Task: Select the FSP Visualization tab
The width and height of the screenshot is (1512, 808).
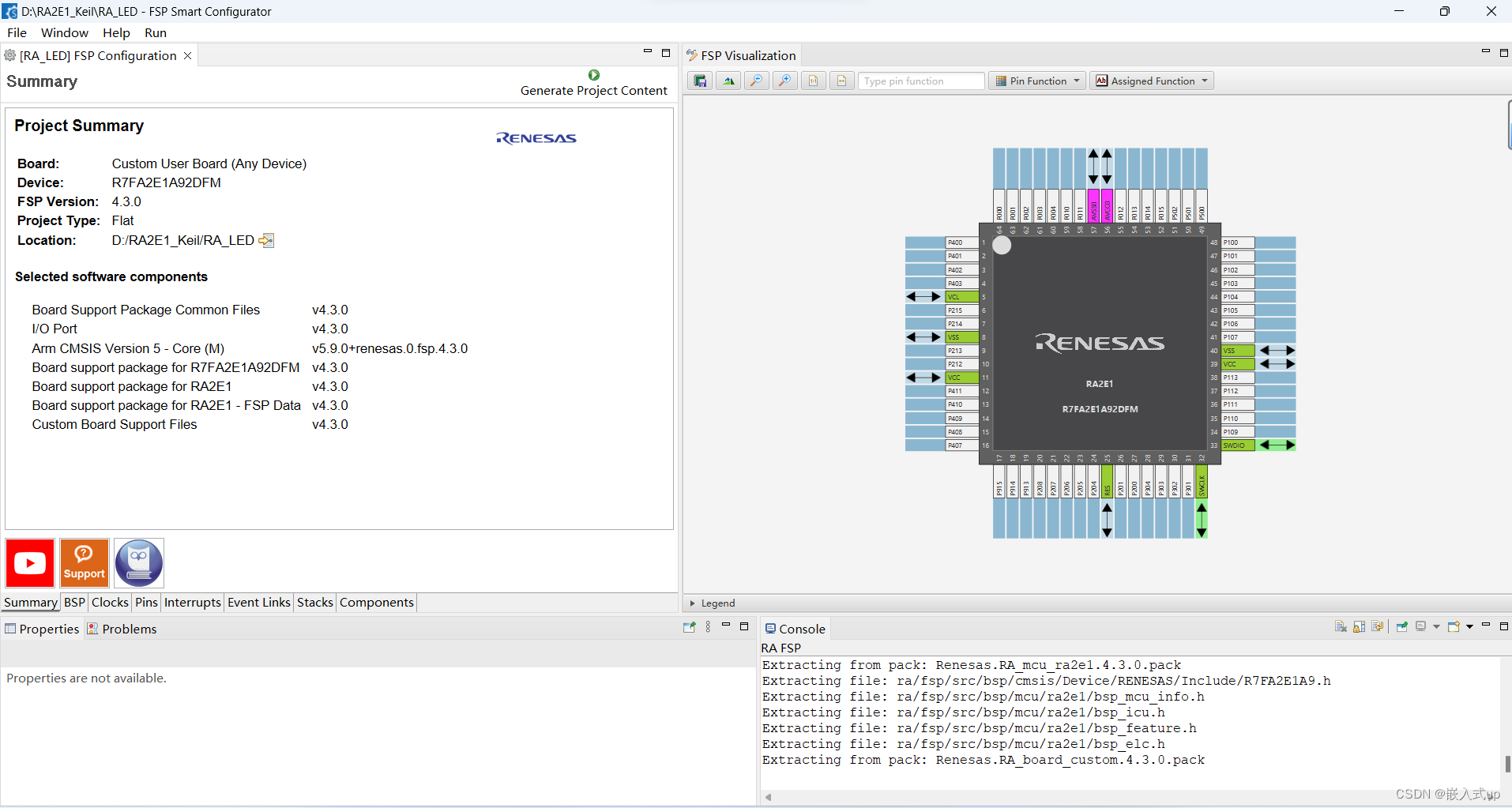Action: 741,55
